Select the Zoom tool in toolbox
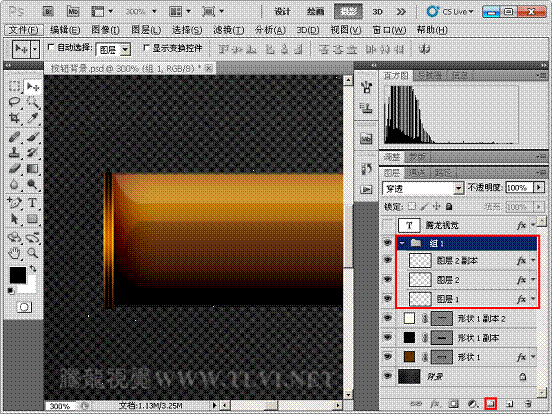This screenshot has width=552, height=414. (33, 252)
